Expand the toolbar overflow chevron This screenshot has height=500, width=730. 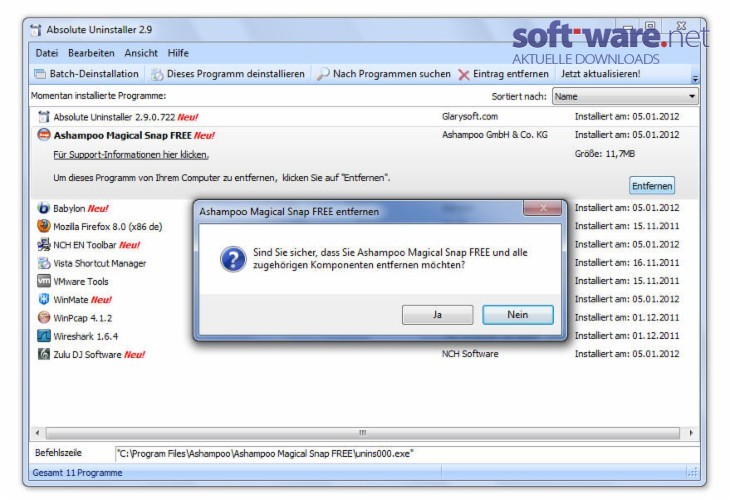coord(695,79)
